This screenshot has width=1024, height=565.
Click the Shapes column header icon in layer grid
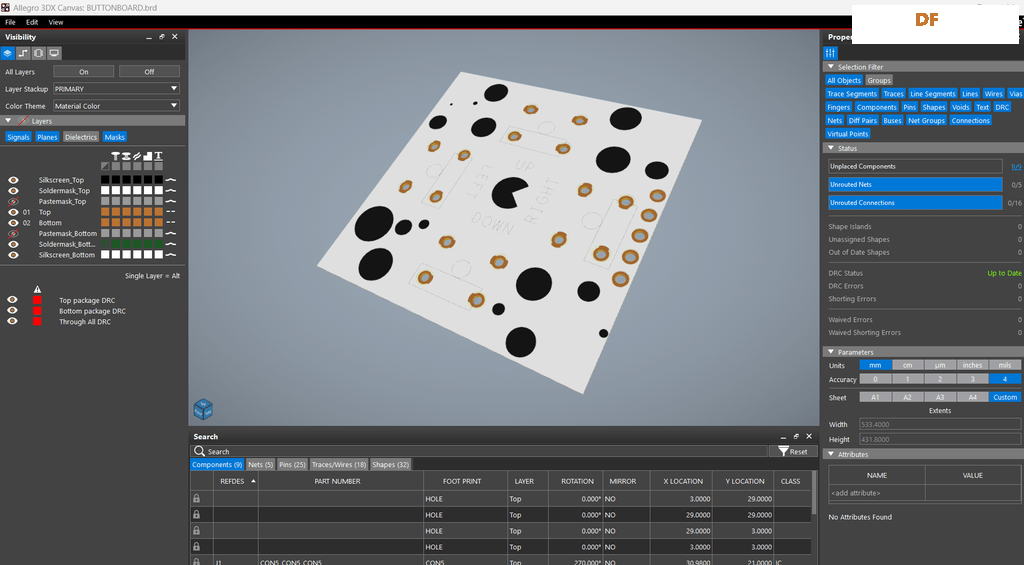coord(148,156)
